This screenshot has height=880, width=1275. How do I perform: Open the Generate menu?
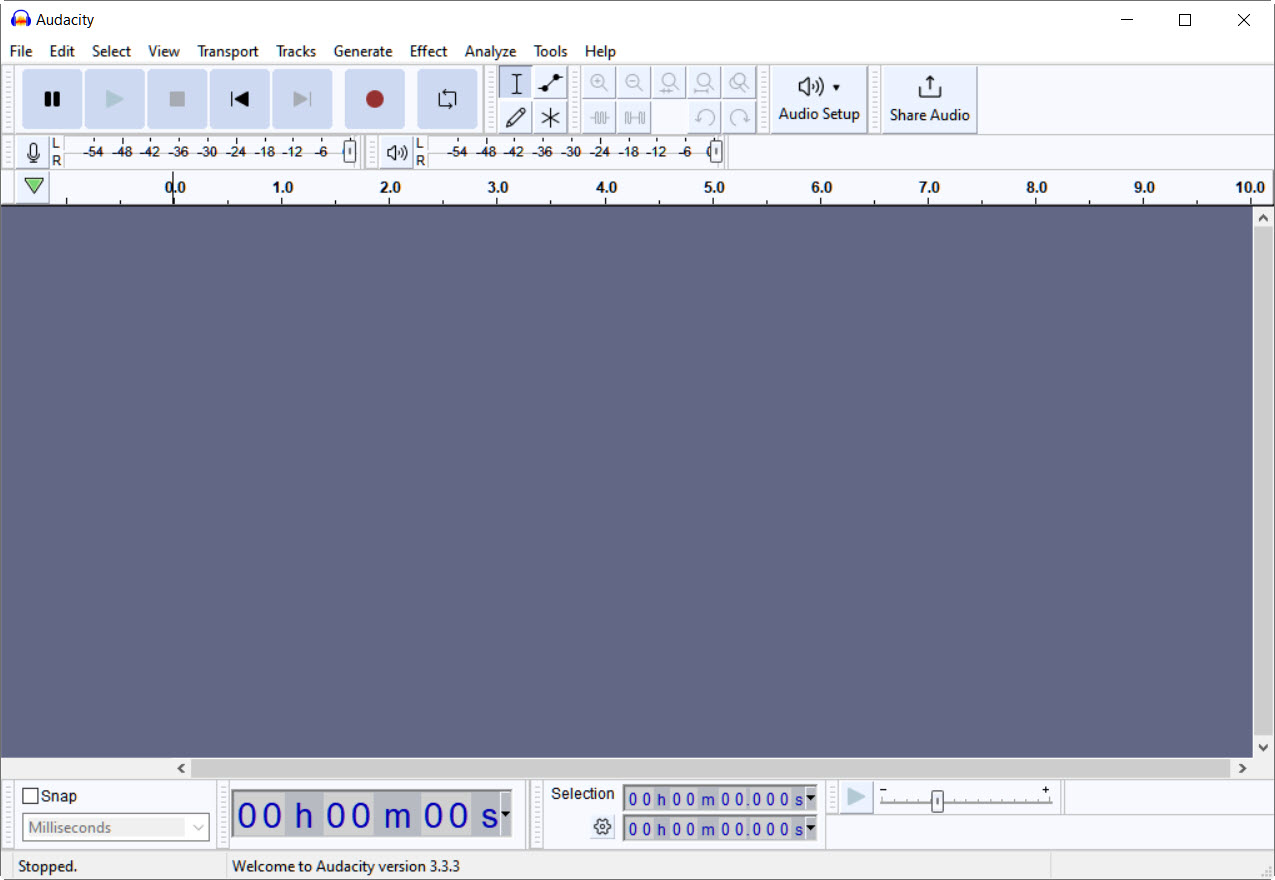click(363, 51)
